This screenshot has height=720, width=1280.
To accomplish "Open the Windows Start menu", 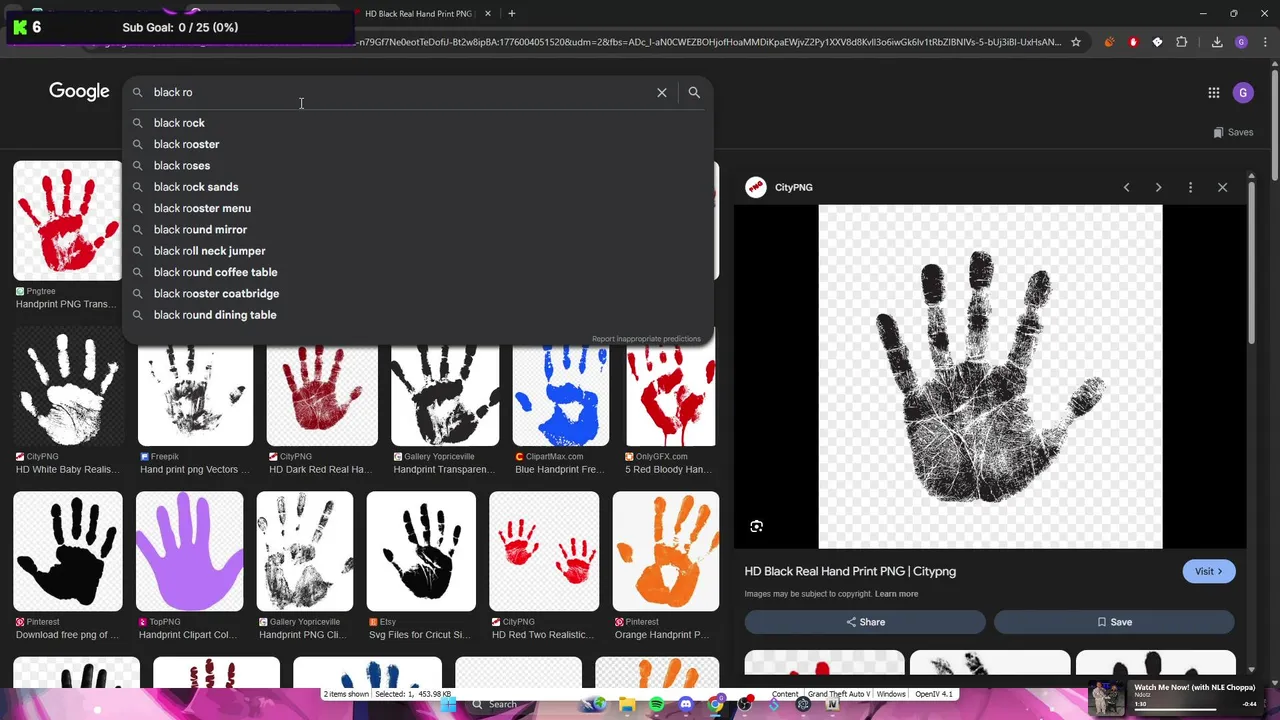I will [x=448, y=704].
